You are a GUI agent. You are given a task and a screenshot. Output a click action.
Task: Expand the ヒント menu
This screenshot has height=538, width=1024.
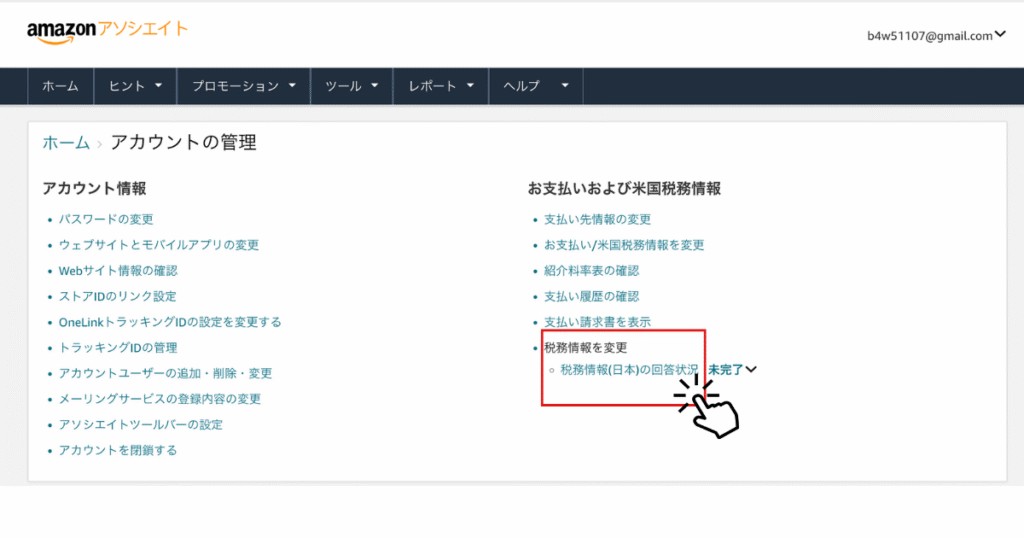point(135,87)
